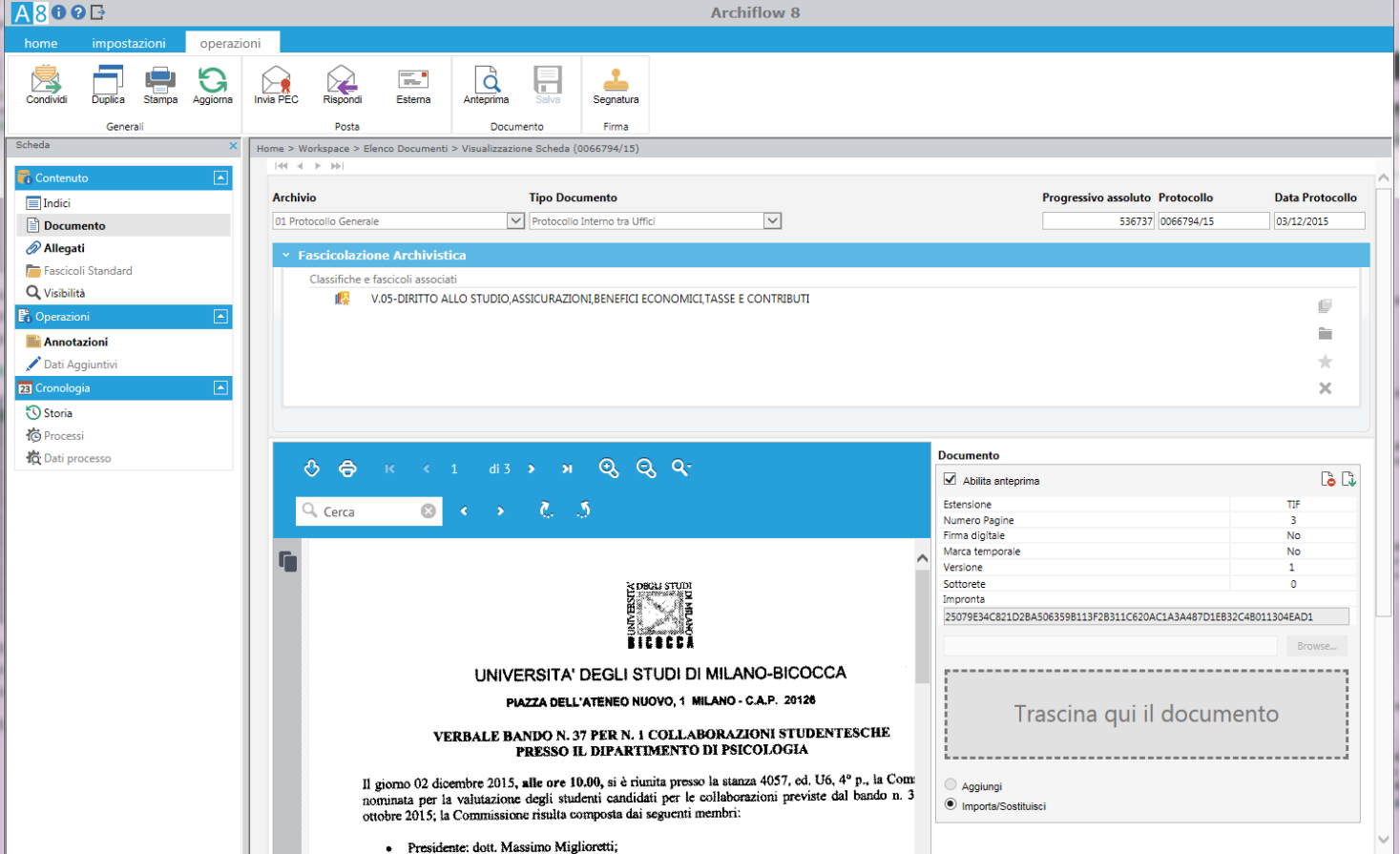Click the logout exit icon
The height and width of the screenshot is (854, 1400).
(97, 12)
